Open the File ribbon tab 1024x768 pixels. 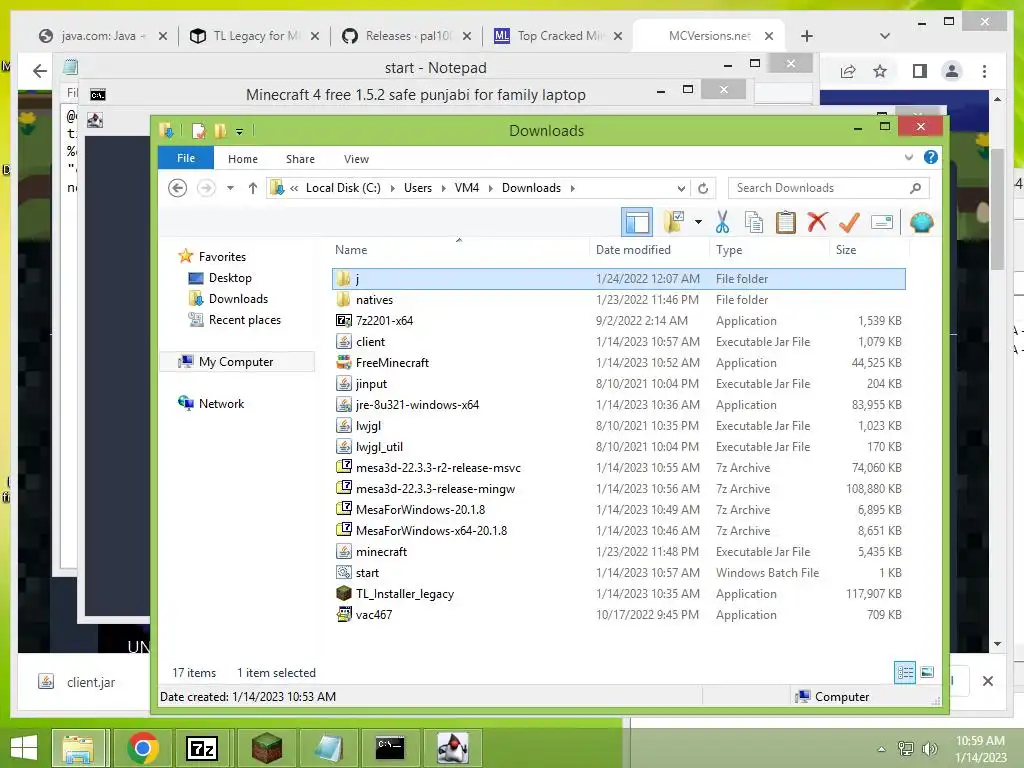[x=185, y=158]
